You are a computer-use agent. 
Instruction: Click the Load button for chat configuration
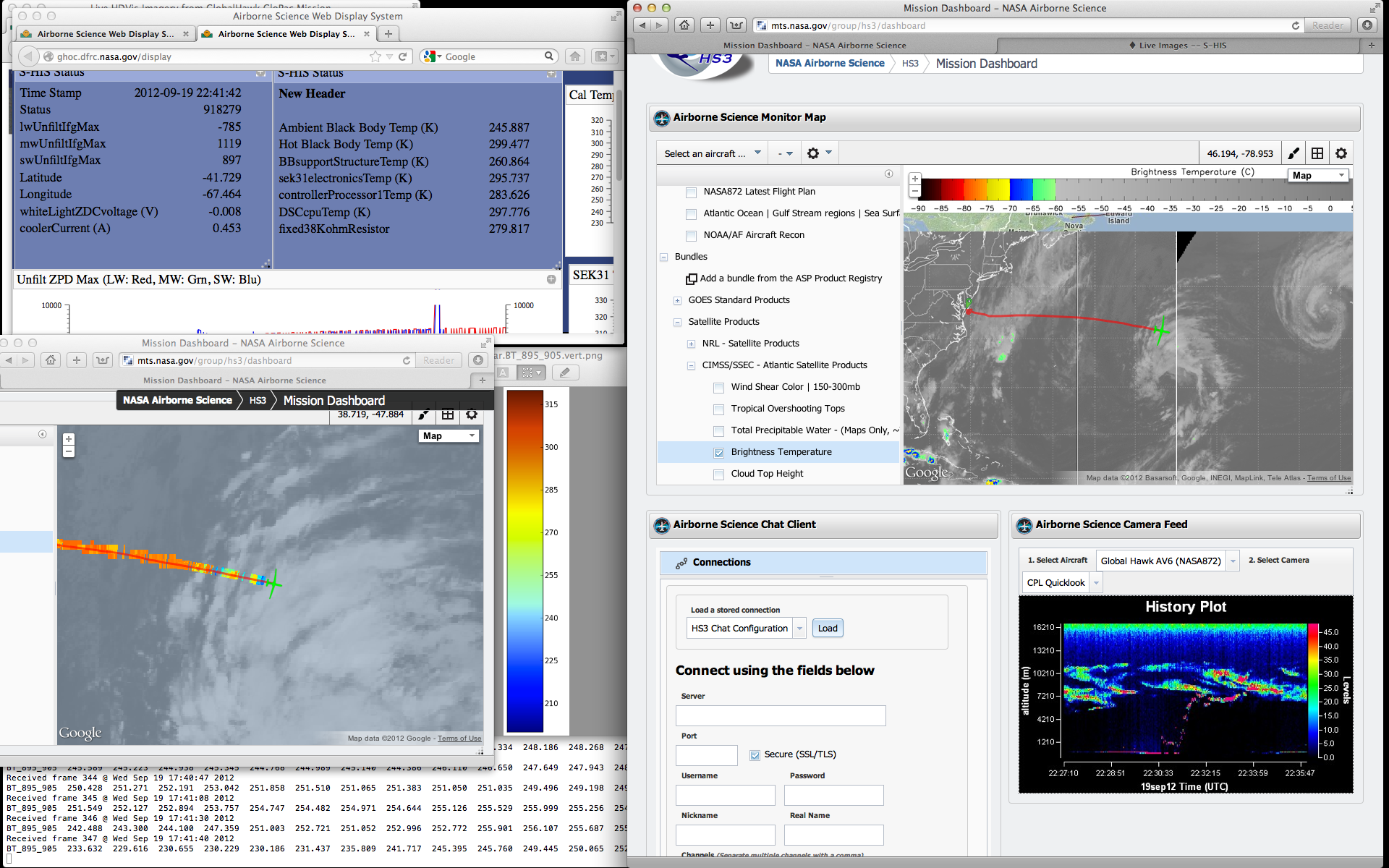[x=828, y=628]
